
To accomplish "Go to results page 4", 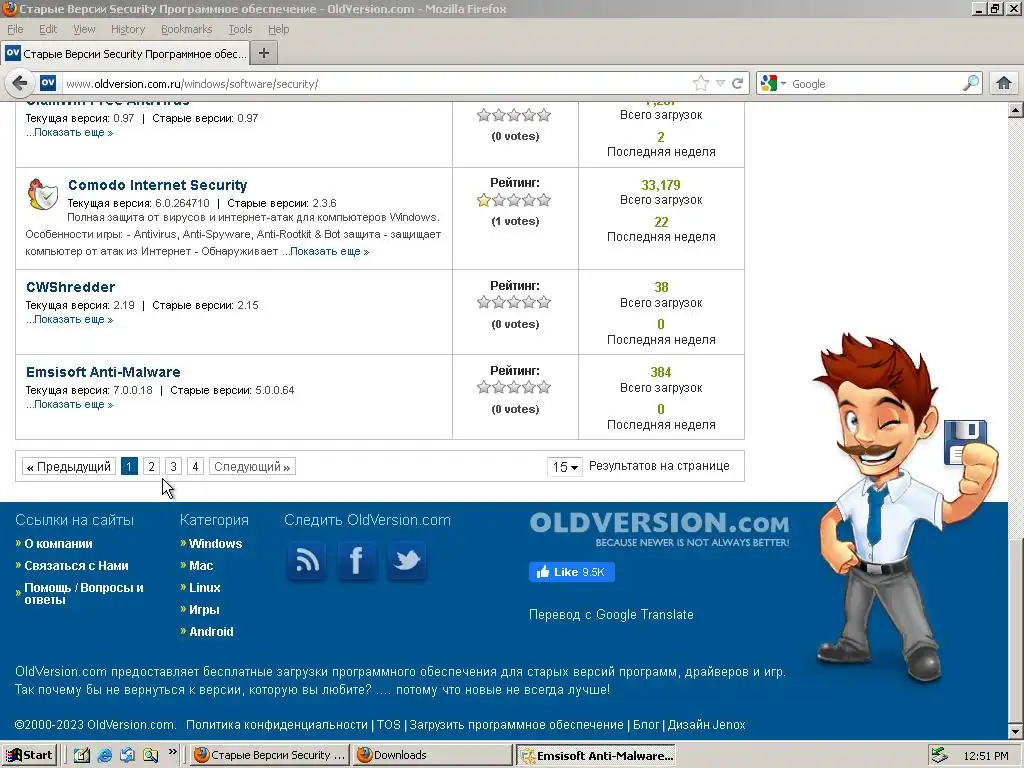I will 195,466.
